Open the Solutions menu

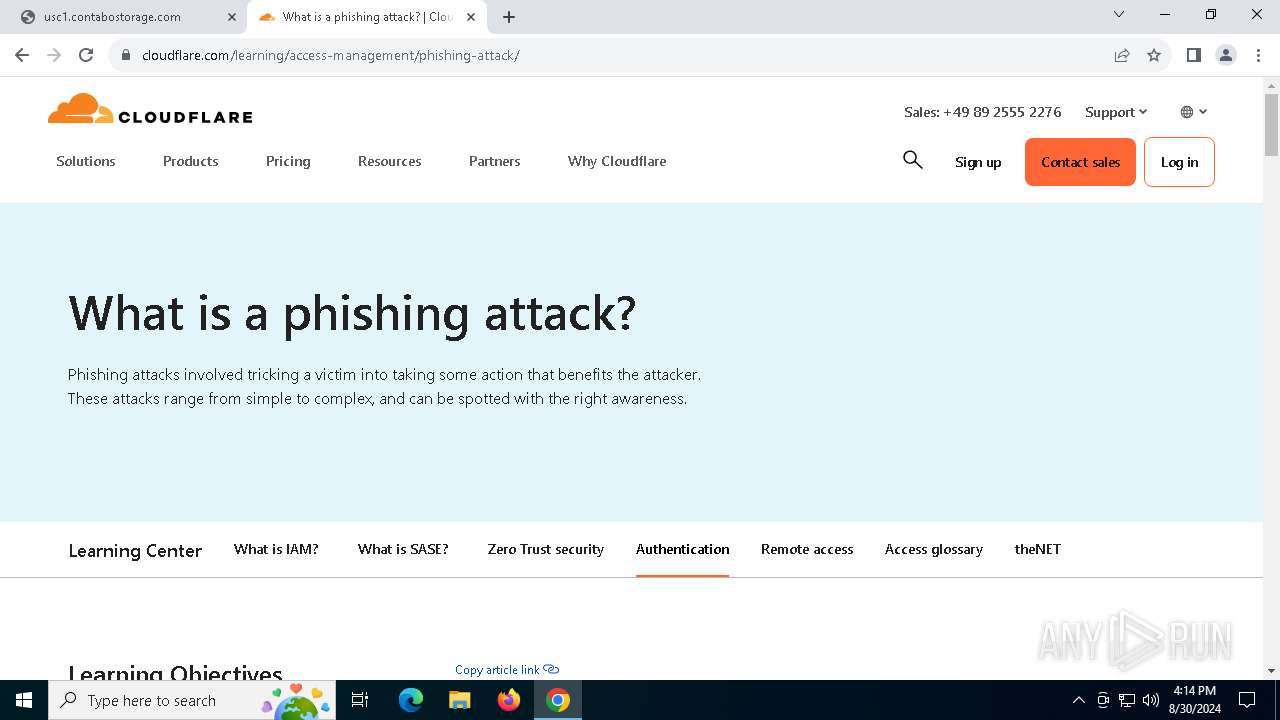pos(86,161)
